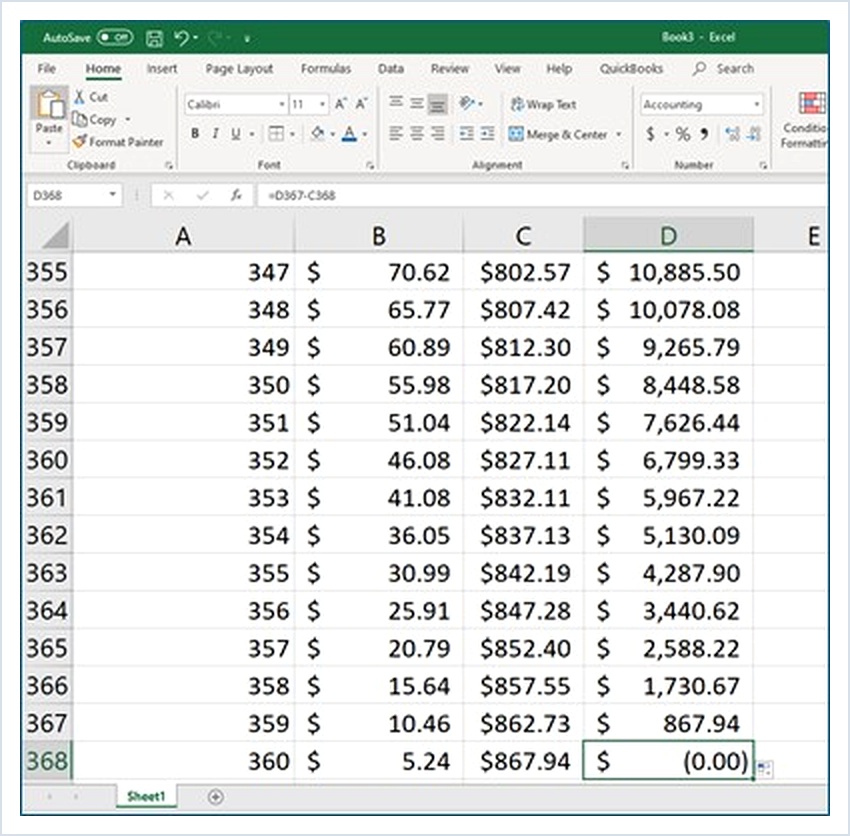Open the Help tab
The image size is (850, 836).
[x=559, y=68]
